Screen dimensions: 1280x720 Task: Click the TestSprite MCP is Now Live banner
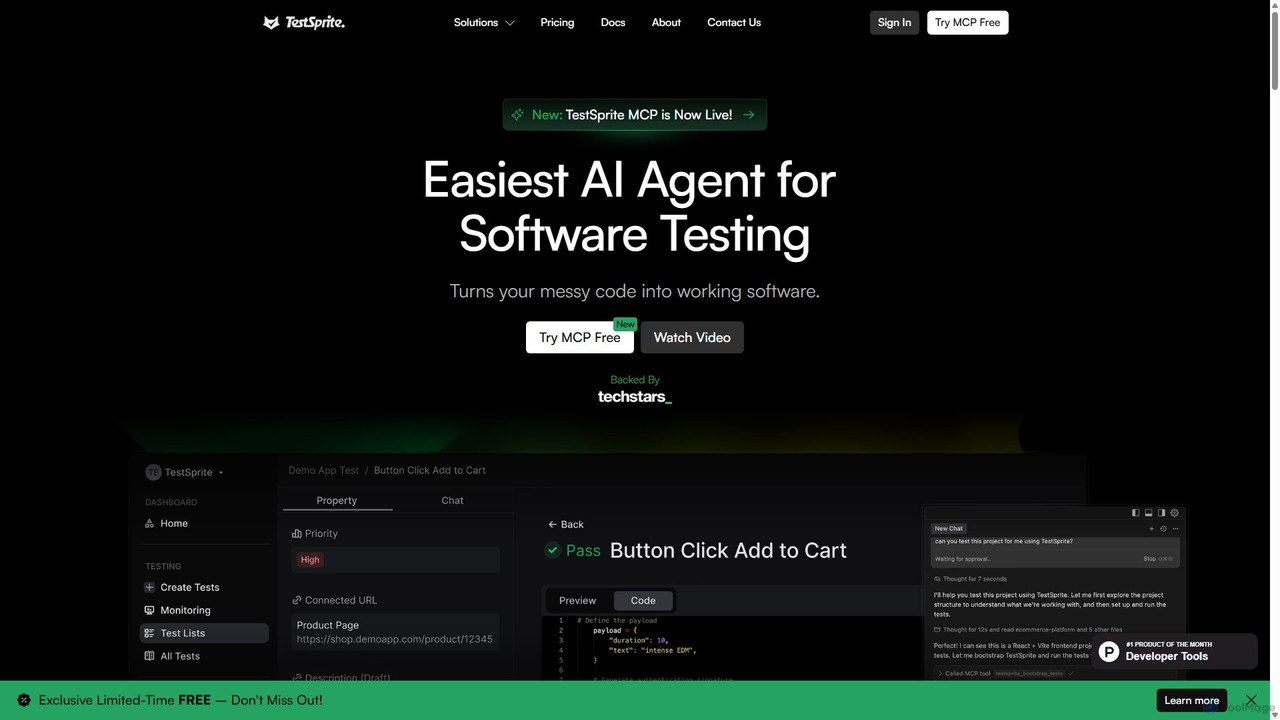coord(635,115)
